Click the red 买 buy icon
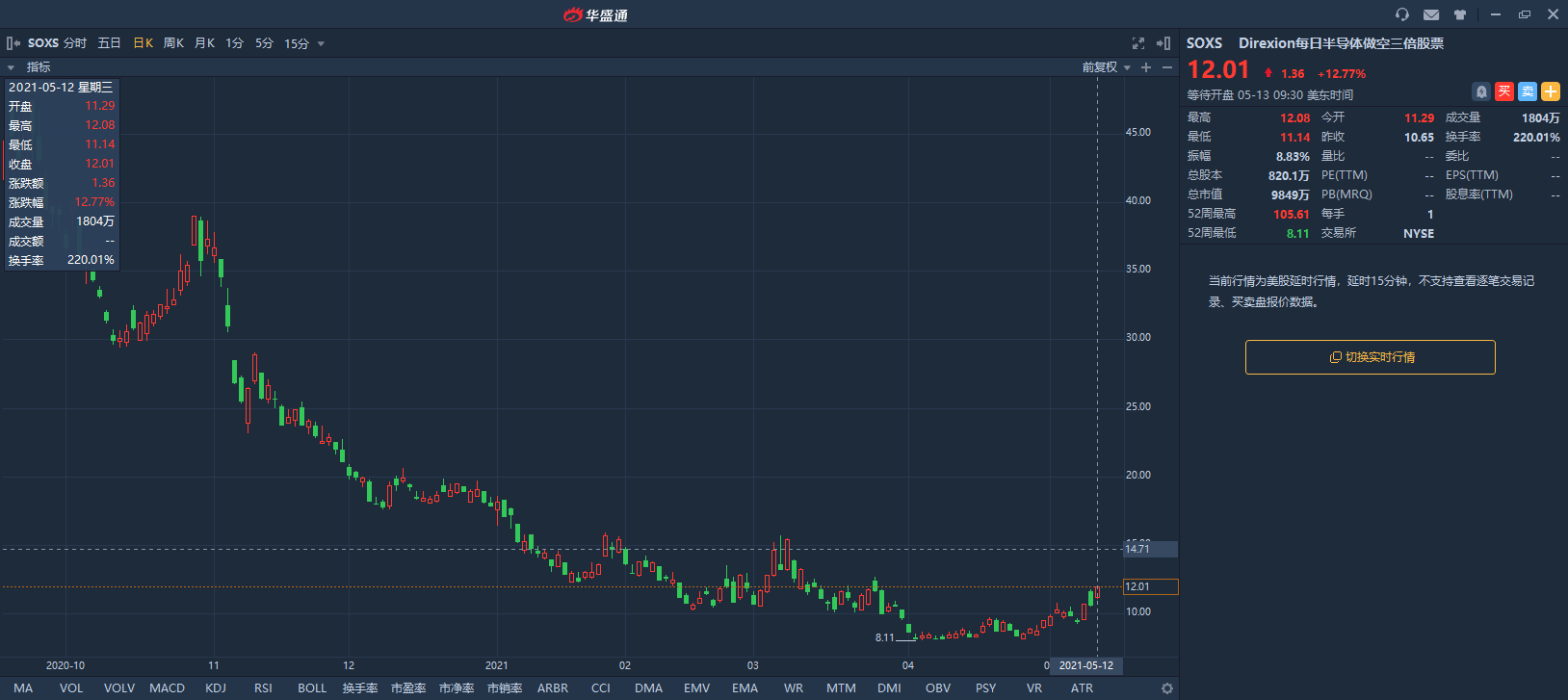1568x700 pixels. click(1504, 91)
